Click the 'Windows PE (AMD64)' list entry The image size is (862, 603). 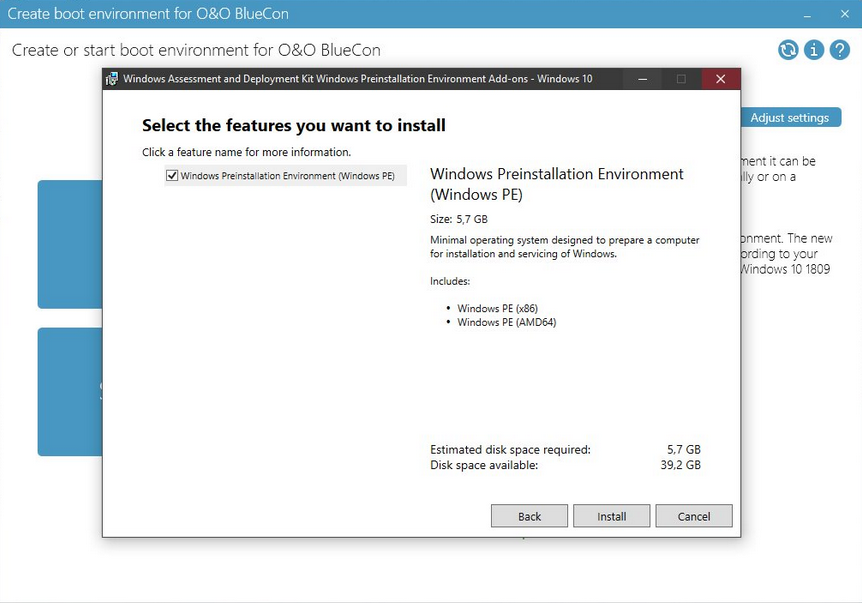[x=507, y=322]
